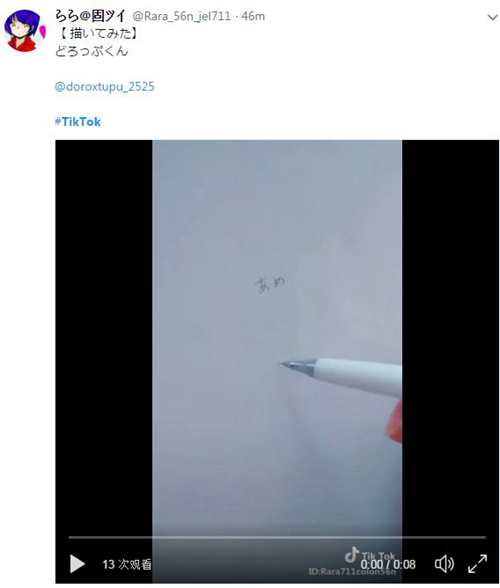
Task: Click the video frame showing the pen
Action: pyautogui.click(x=277, y=338)
